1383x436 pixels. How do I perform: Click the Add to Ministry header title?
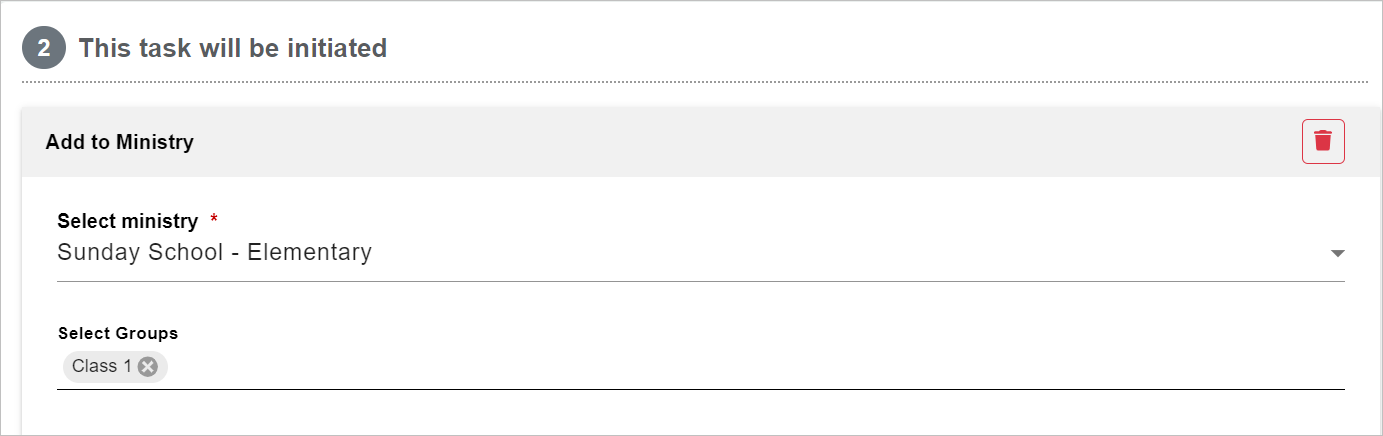(120, 142)
